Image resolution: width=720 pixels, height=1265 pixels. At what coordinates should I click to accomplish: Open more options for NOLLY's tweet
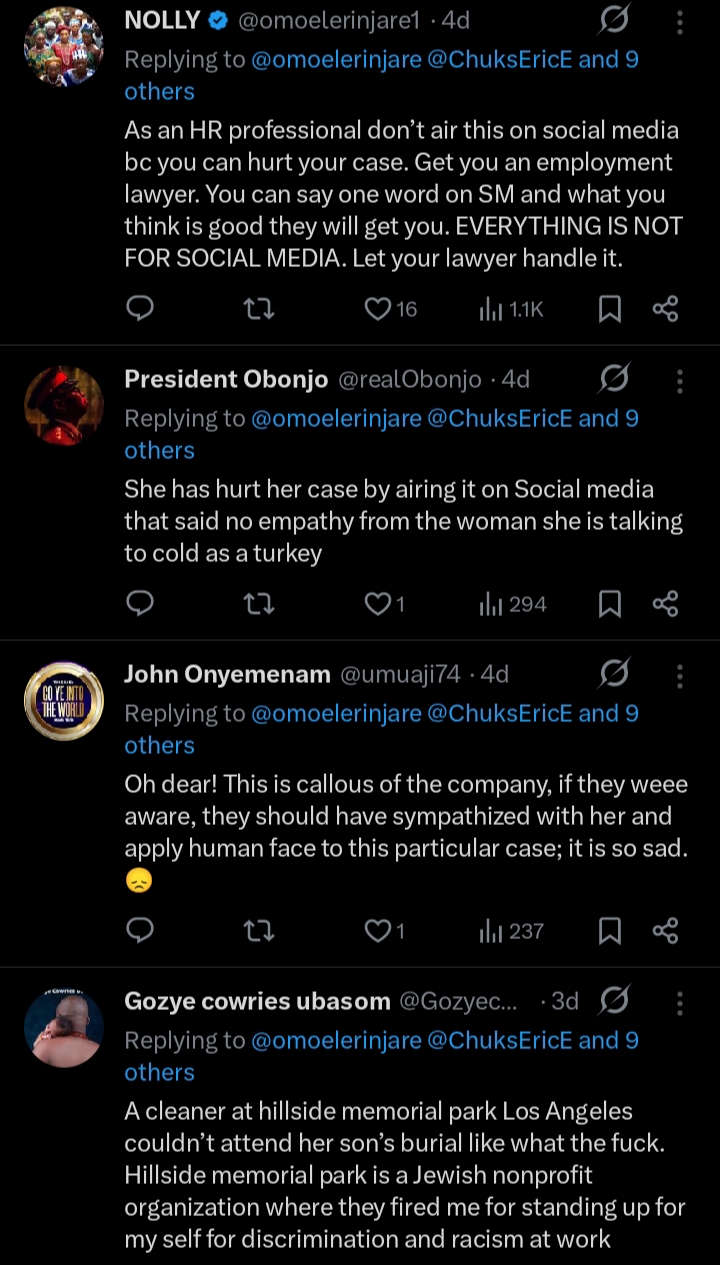pyautogui.click(x=680, y=21)
